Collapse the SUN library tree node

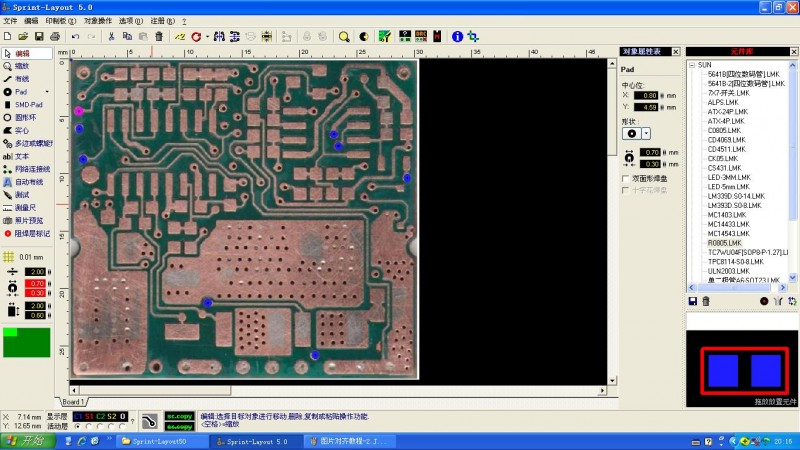692,64
